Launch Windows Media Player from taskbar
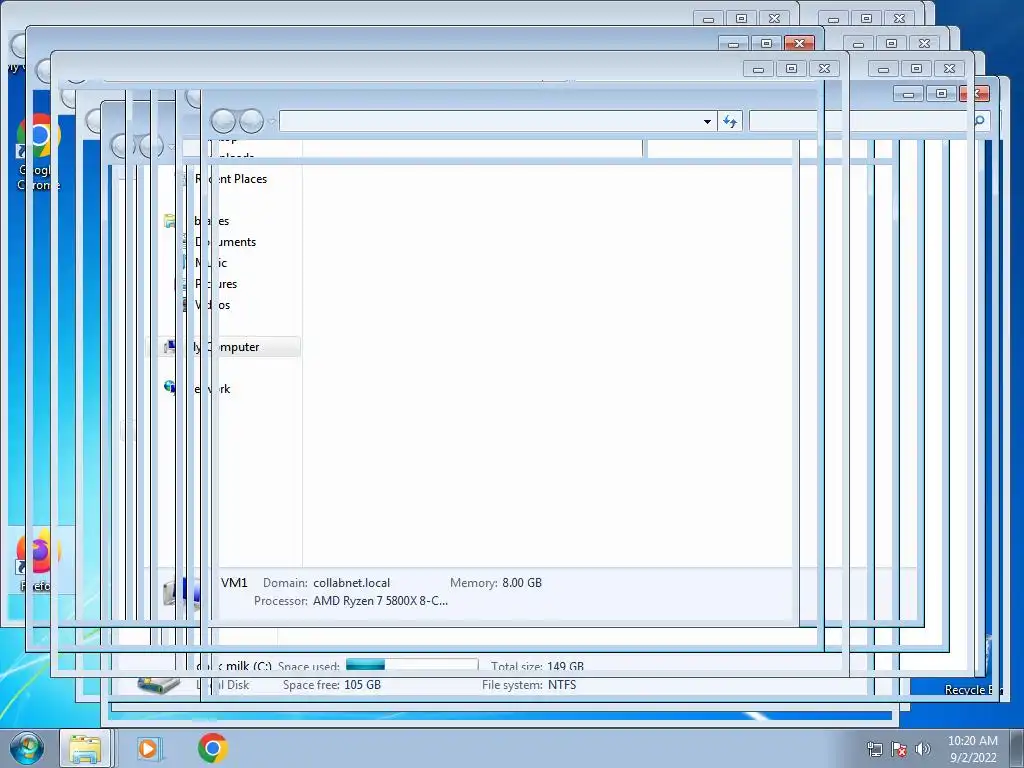1024x768 pixels. (x=148, y=748)
